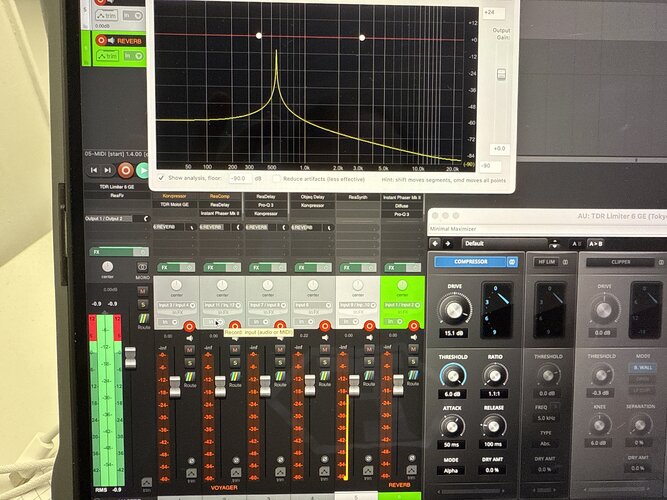
Task: Toggle the HF LIM section
Action: point(546,262)
